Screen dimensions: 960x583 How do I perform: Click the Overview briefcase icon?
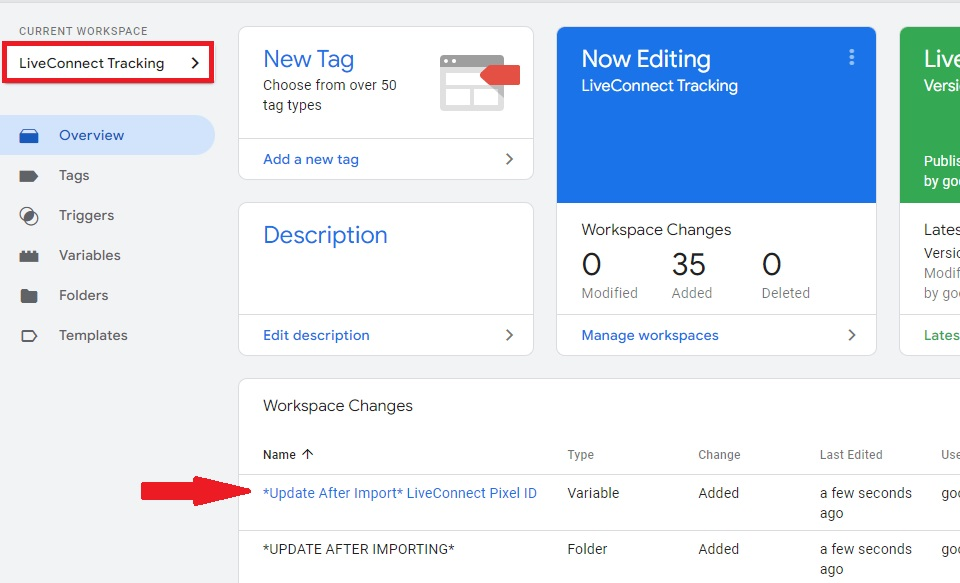pyautogui.click(x=29, y=135)
